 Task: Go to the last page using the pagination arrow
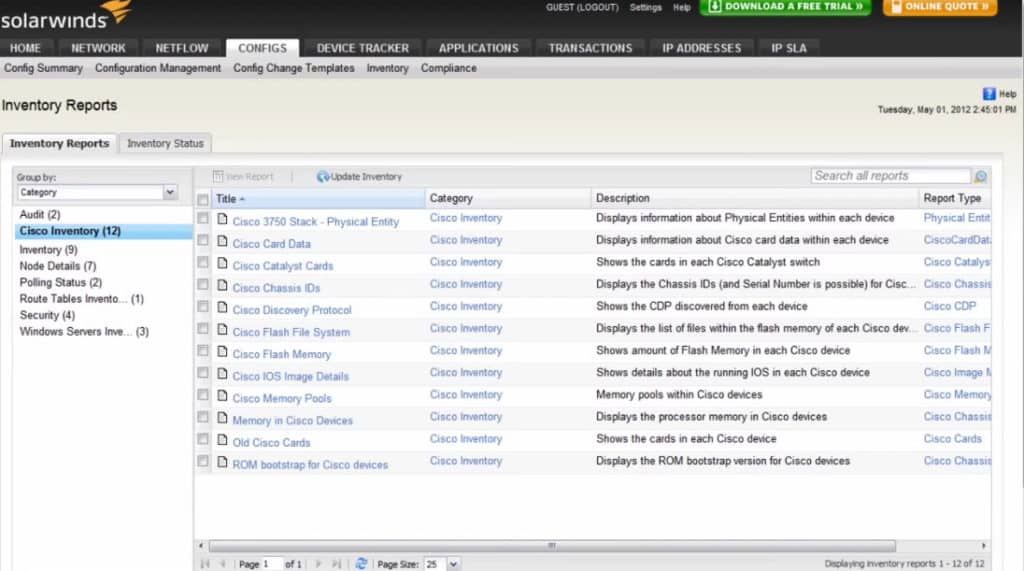click(336, 563)
